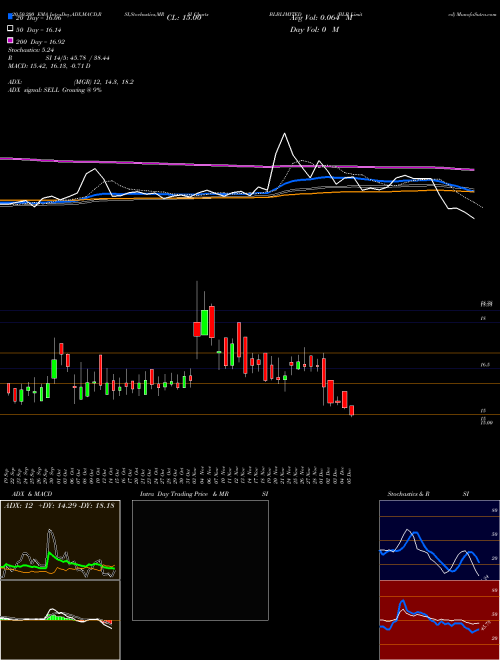Open the blue Stochastics chart panel
Image resolution: width=500 pixels, height=660 pixels.
tap(439, 540)
